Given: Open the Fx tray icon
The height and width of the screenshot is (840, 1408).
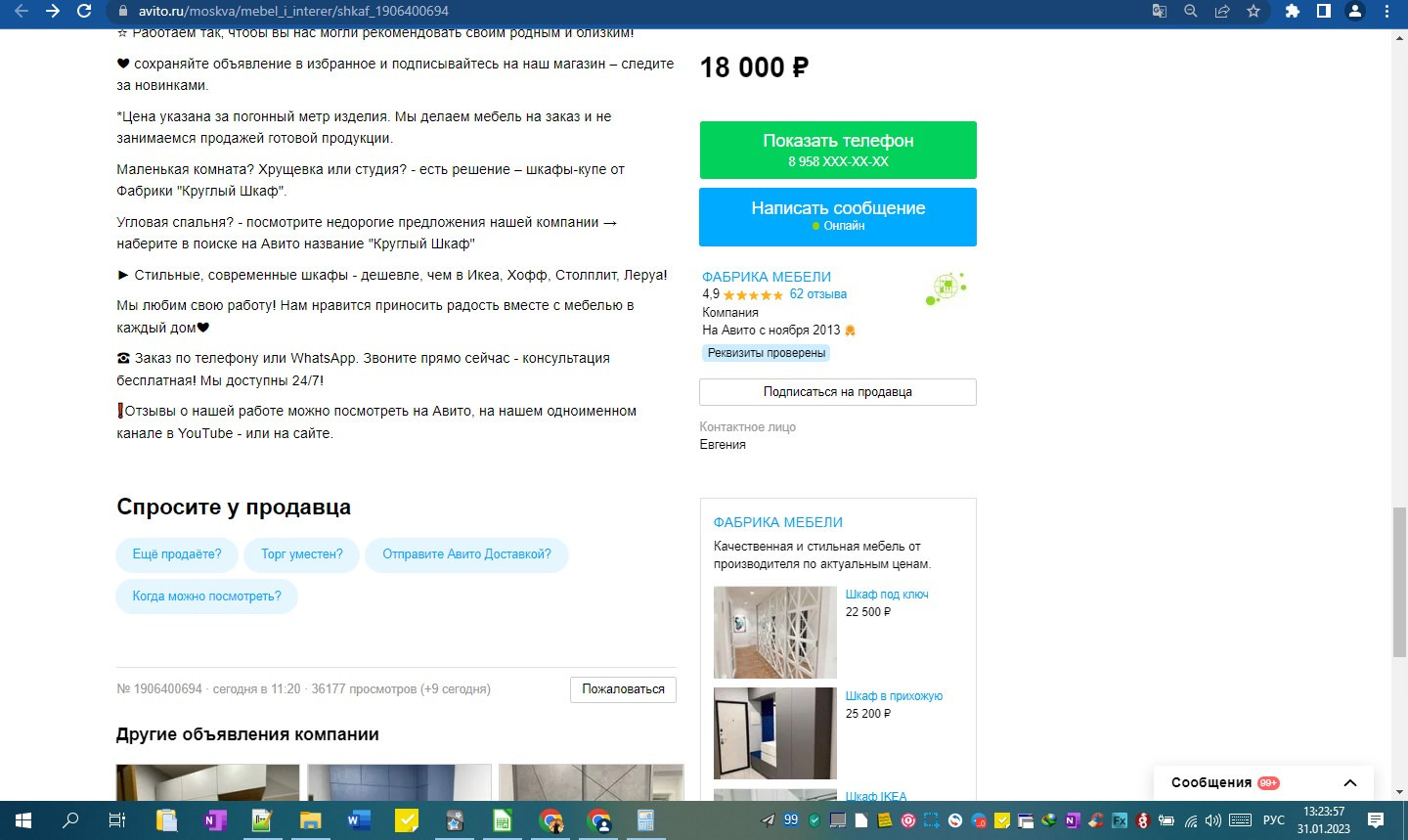Looking at the screenshot, I should [1120, 820].
